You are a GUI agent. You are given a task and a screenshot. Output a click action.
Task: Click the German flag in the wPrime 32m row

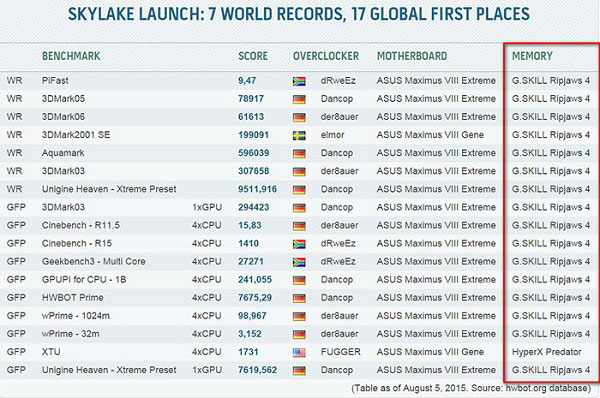coord(299,334)
